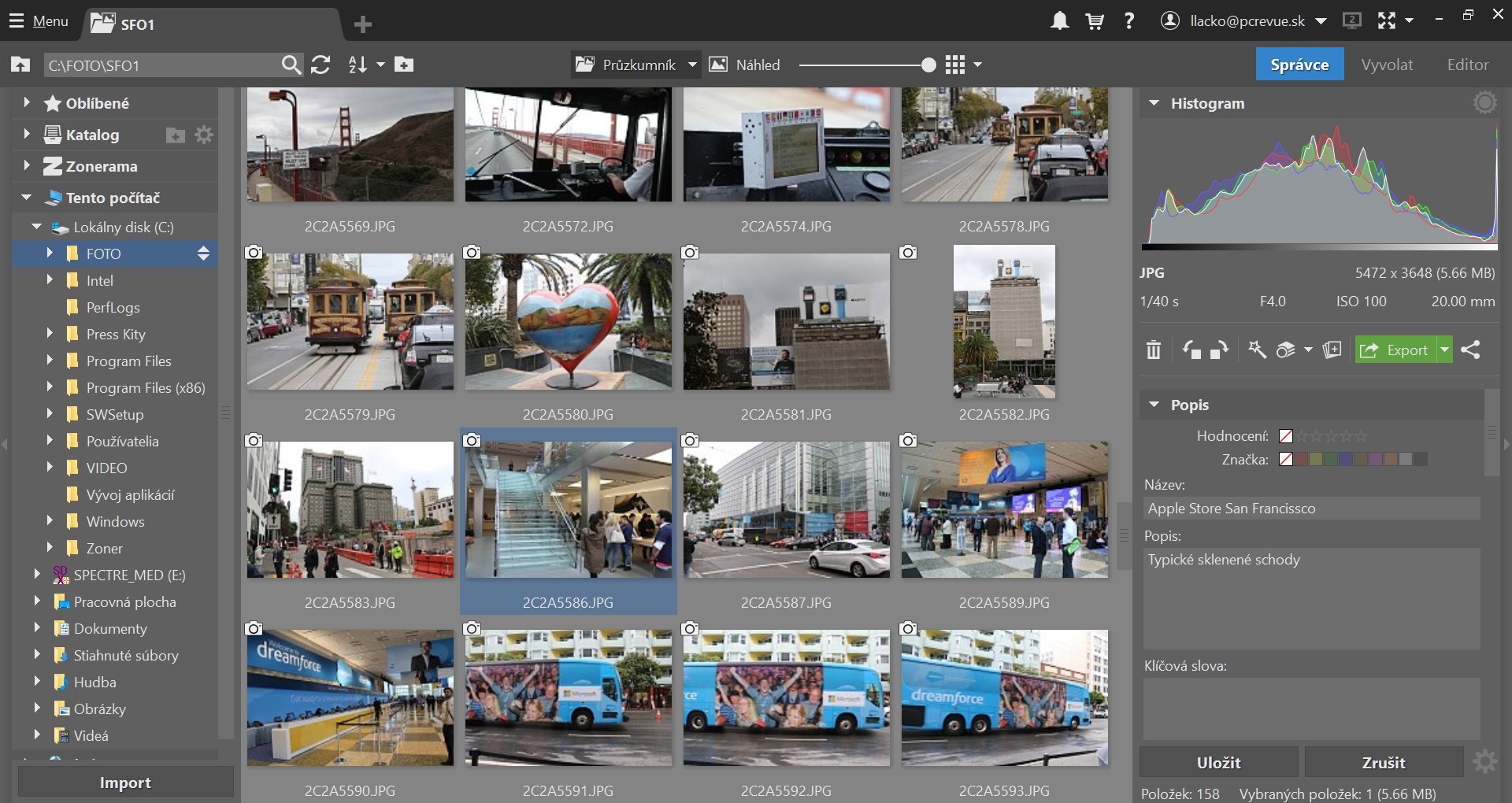The height and width of the screenshot is (803, 1512).
Task: Rotate the photo left
Action: 1191,350
